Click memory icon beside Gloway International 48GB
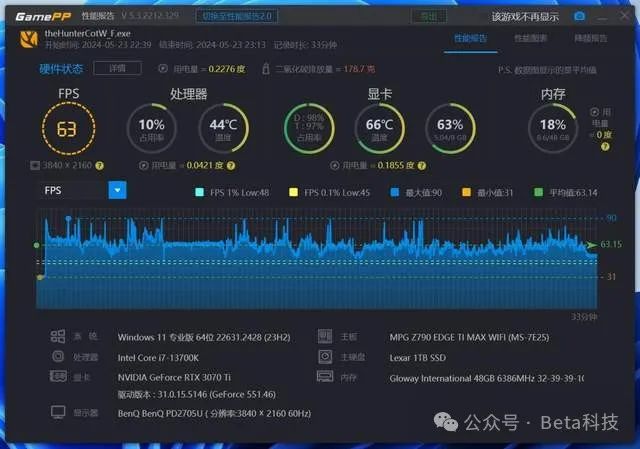 pyautogui.click(x=325, y=376)
